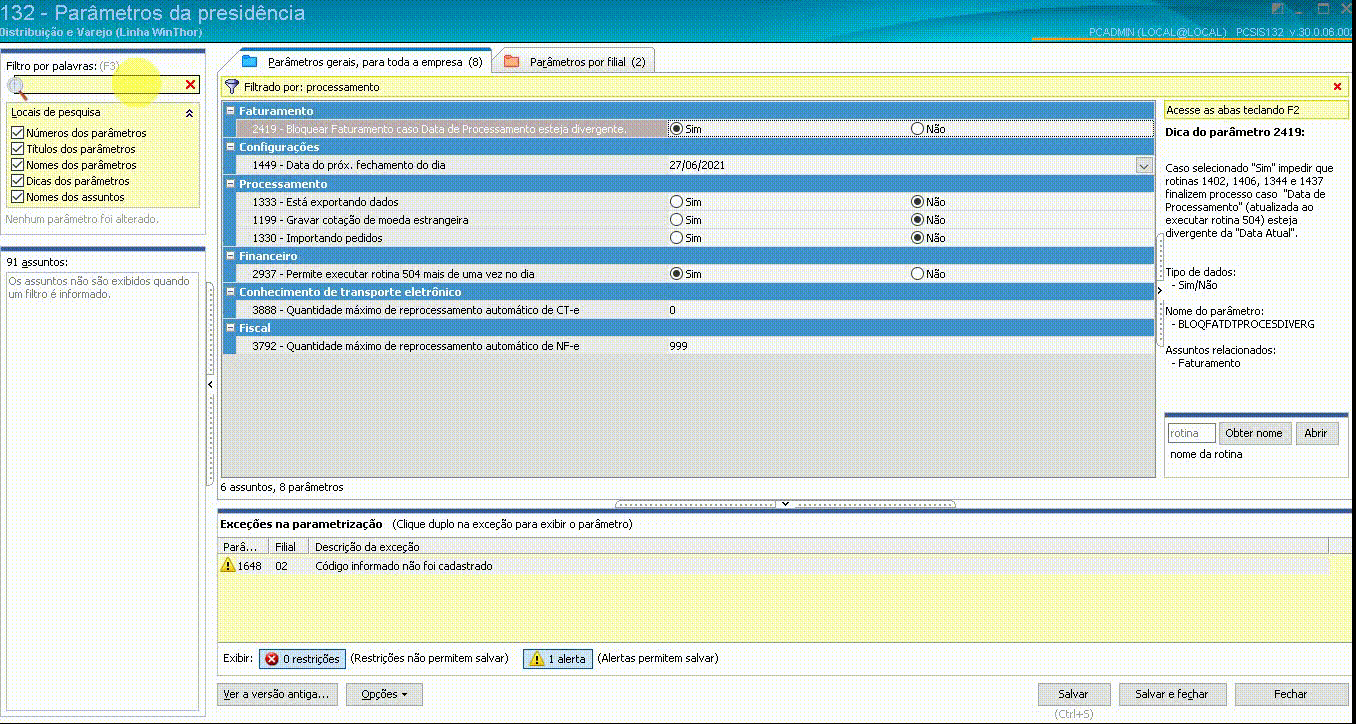Open the 'Opções' dropdown button
This screenshot has height=724, width=1356.
point(384,694)
